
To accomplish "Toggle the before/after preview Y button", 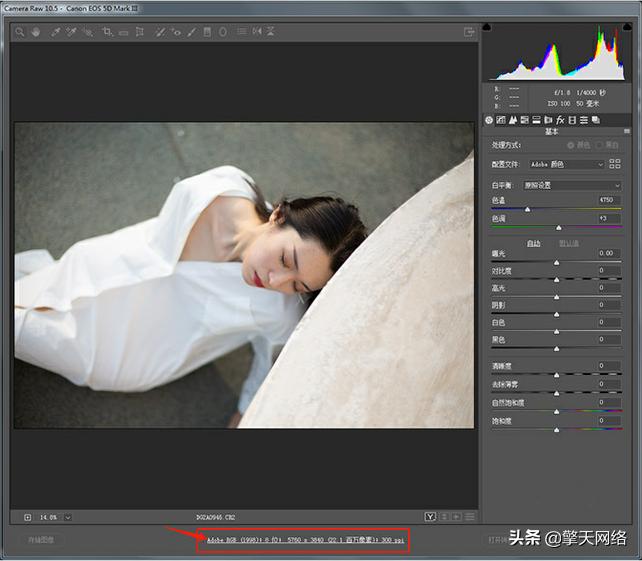I will pos(430,517).
